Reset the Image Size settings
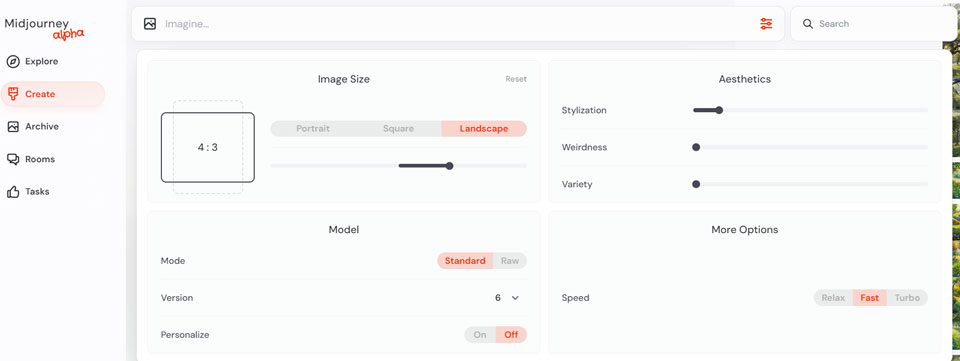Image resolution: width=960 pixels, height=361 pixels. tap(516, 79)
